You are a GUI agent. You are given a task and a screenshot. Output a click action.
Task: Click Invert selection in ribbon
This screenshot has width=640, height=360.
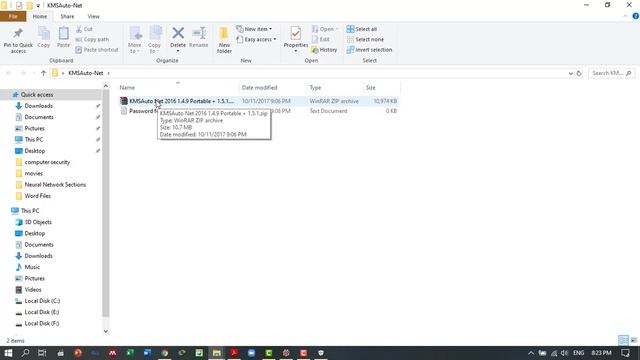point(369,50)
